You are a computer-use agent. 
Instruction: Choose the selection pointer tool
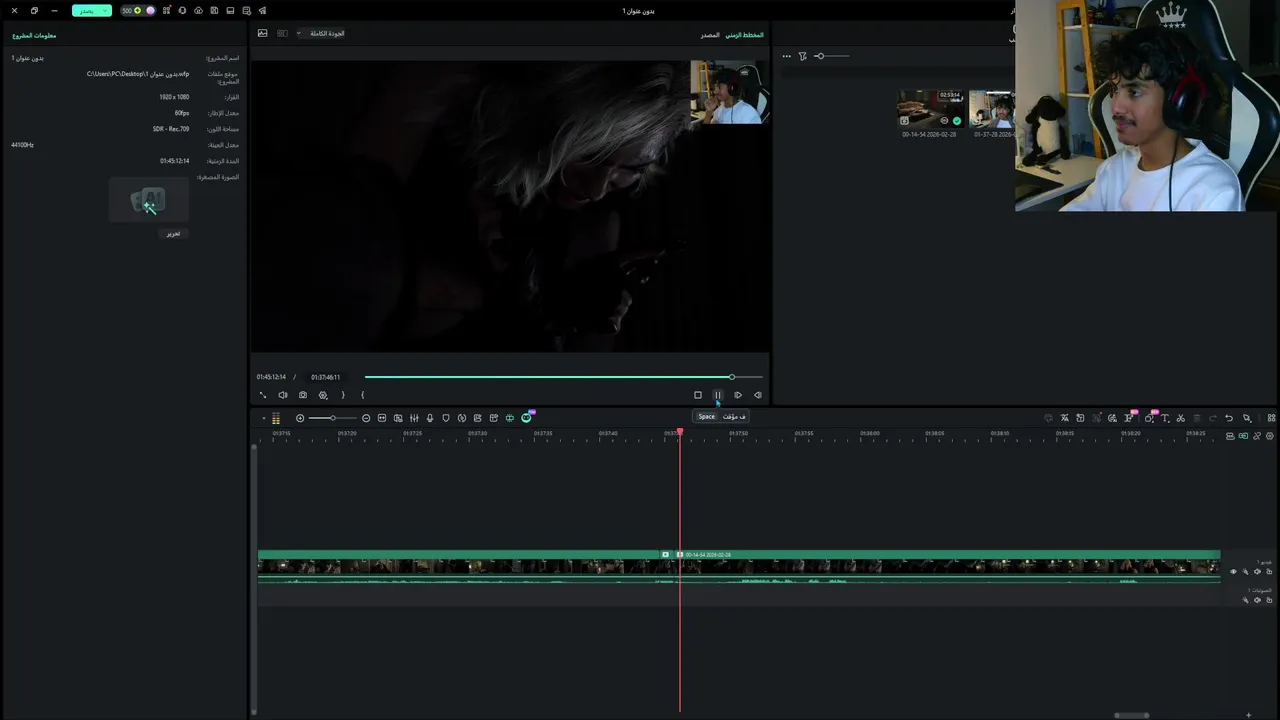[x=1247, y=418]
